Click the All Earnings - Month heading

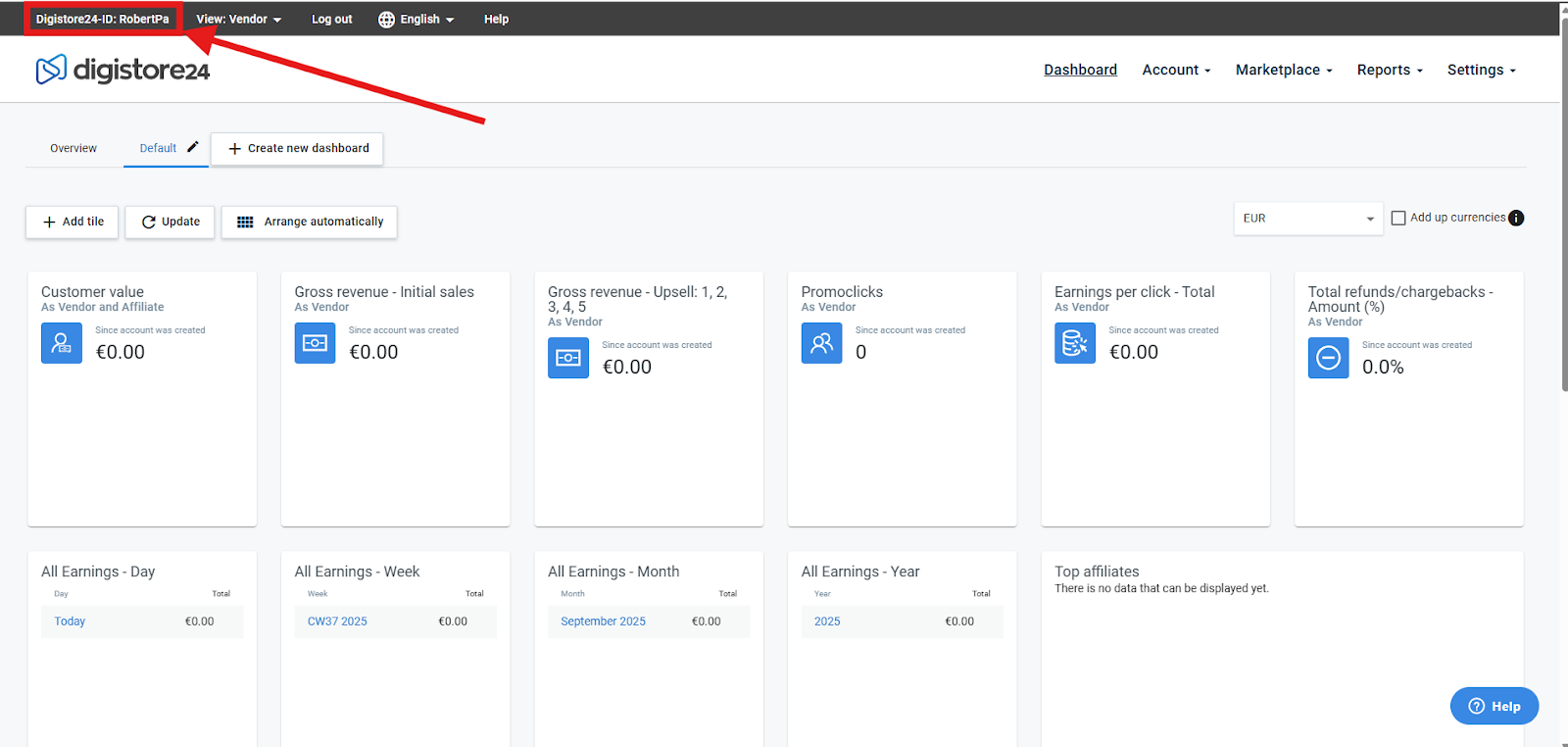tap(613, 572)
